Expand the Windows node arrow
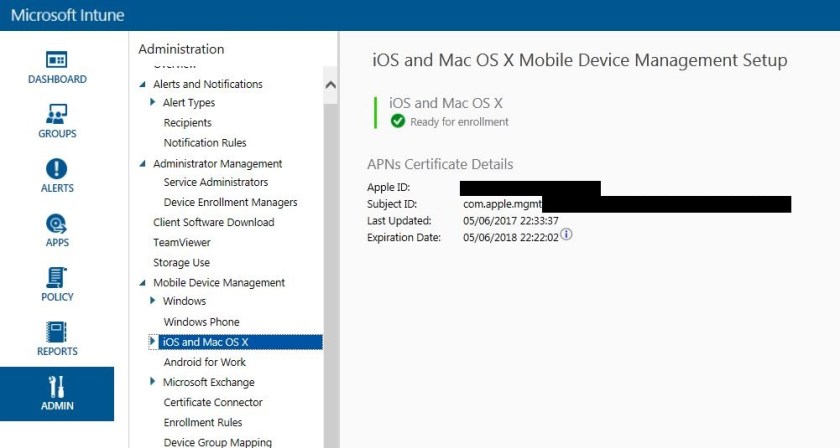 click(153, 301)
